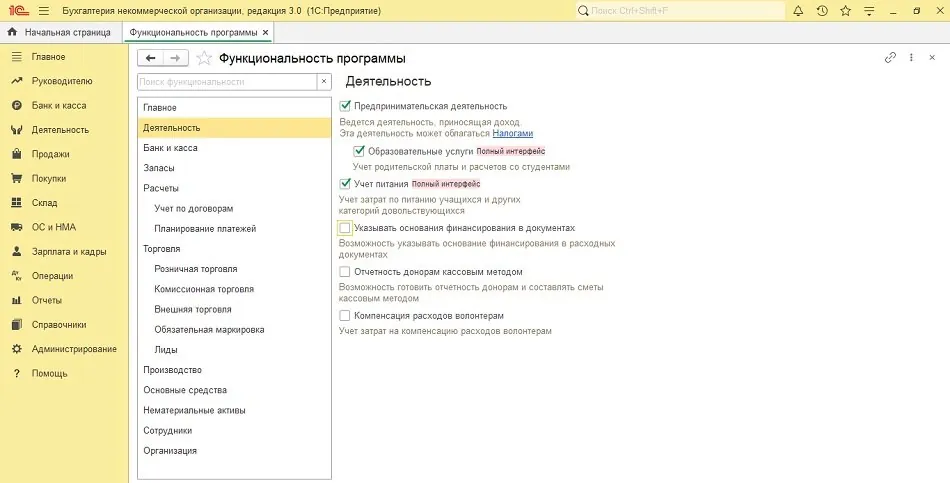Image resolution: width=950 pixels, height=483 pixels.
Task: Select Основные средства item
Action: [x=234, y=390]
